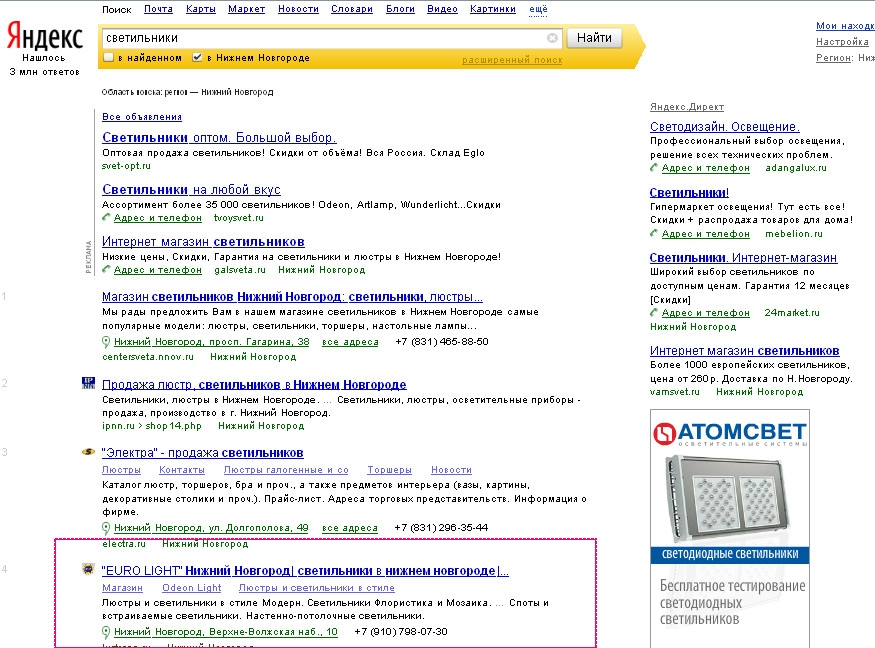875x648 pixels.
Task: Open the vamsvet.ru ad 'Интернет магазин светильников'
Action: (744, 351)
